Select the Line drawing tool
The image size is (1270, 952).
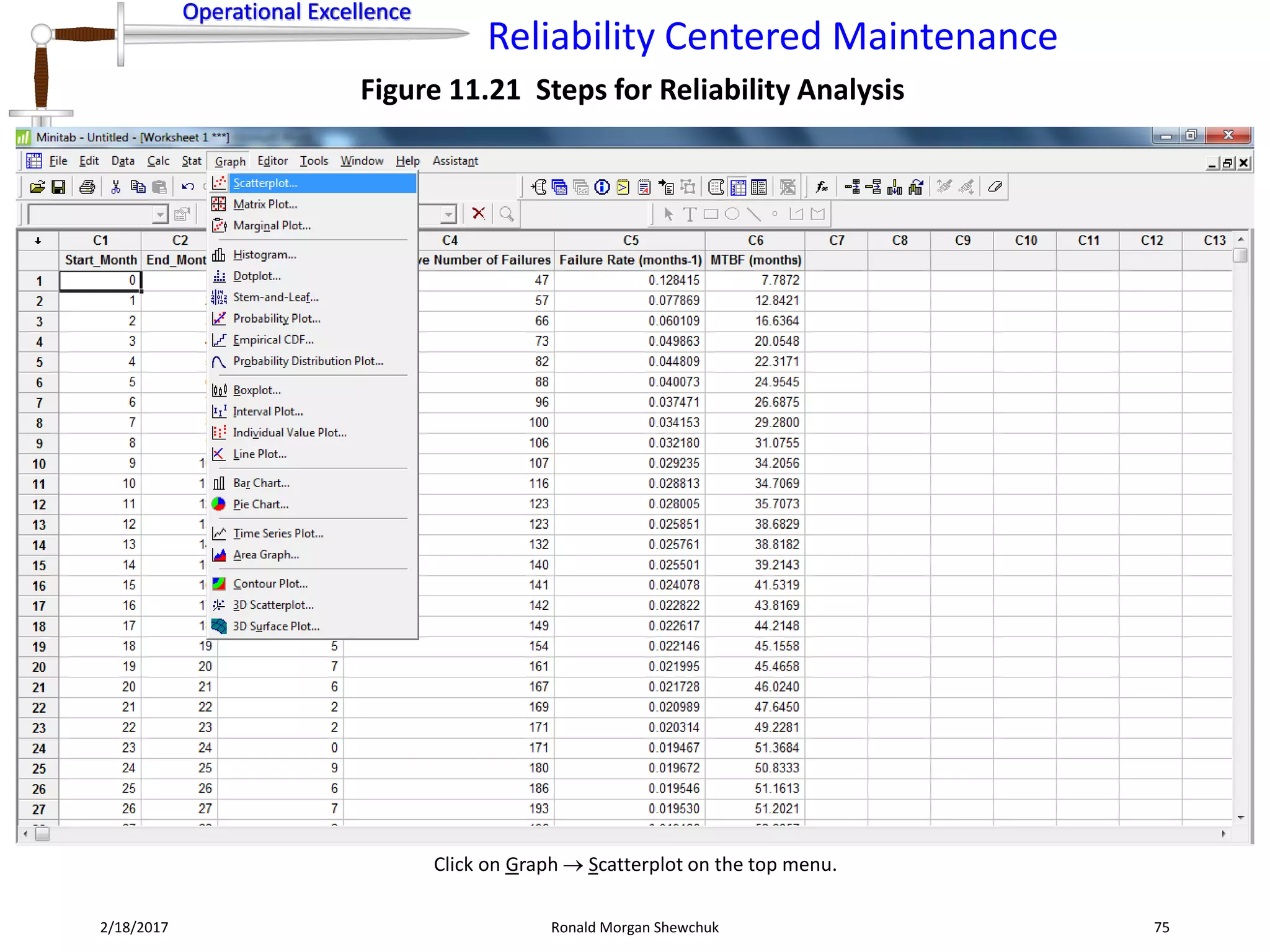click(x=753, y=214)
